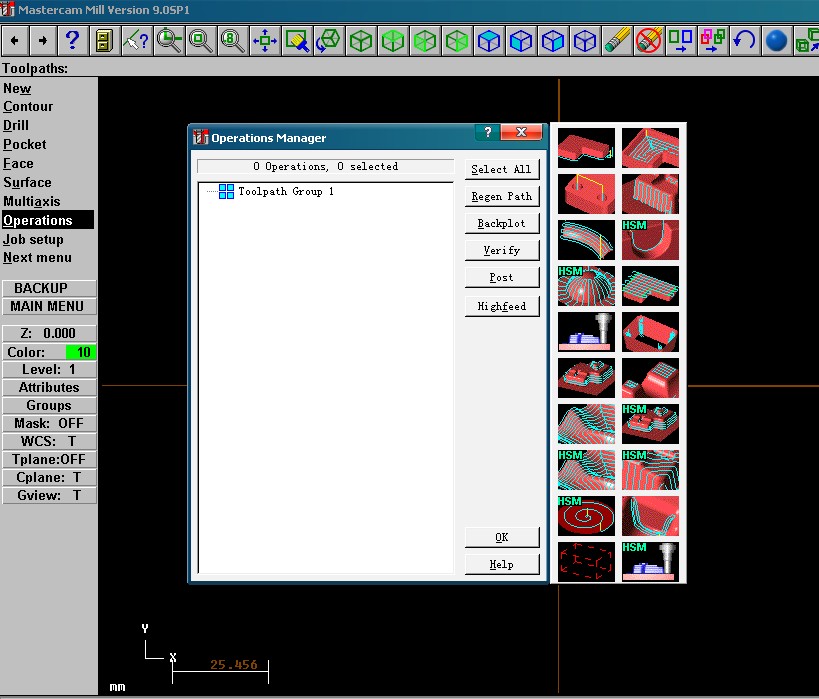Select the HSM tool with blue part thumbnail
Screen dimensions: 819x699
(650, 562)
